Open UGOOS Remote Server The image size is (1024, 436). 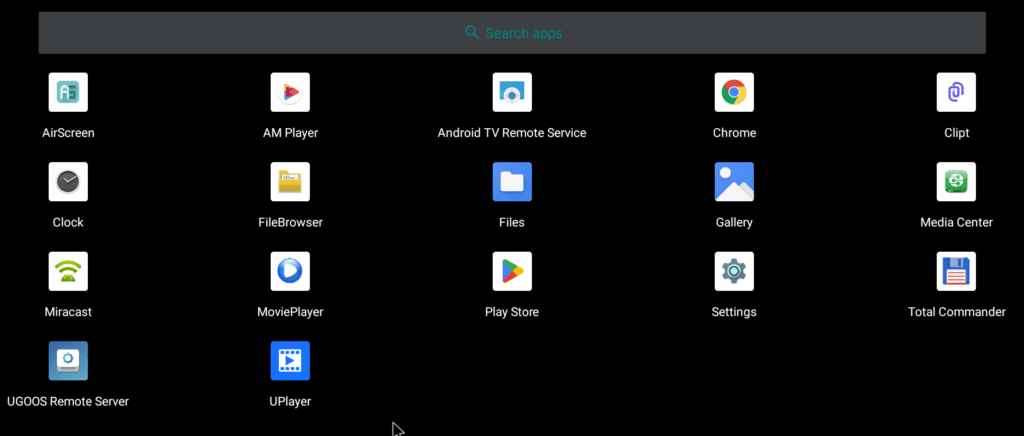tap(68, 361)
